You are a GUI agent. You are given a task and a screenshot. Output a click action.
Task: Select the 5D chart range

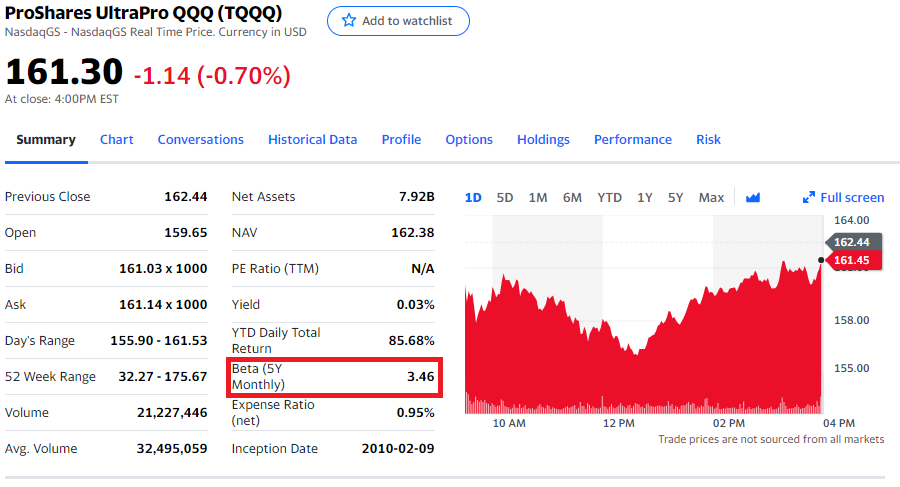[505, 198]
